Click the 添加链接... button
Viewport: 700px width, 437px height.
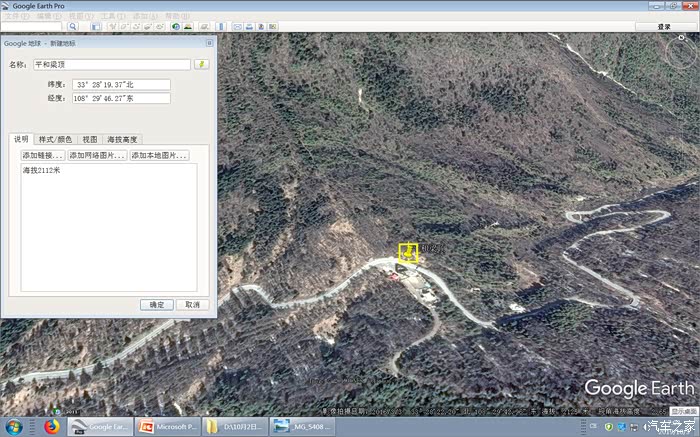tap(43, 155)
